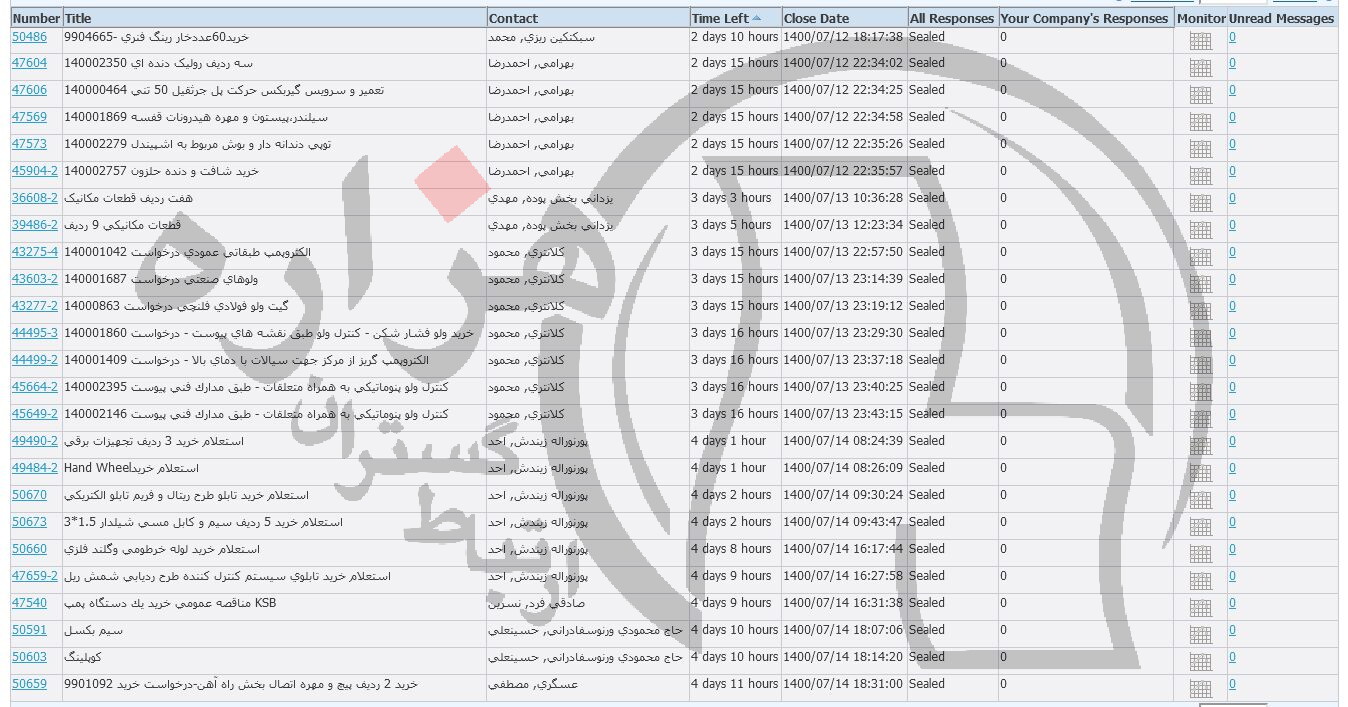This screenshot has width=1348, height=707.
Task: Click the Time Left sort arrow
Action: click(x=756, y=18)
